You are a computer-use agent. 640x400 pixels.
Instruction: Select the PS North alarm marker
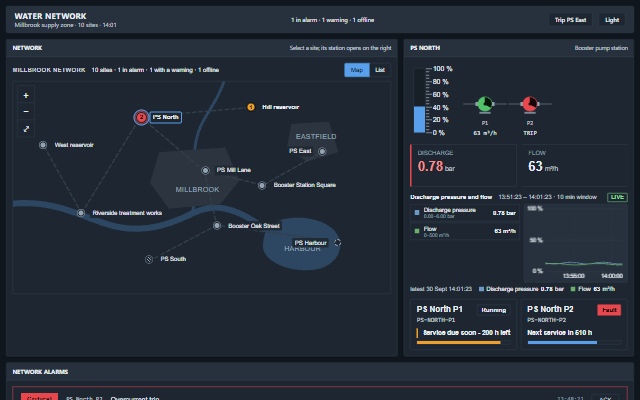[x=141, y=118]
